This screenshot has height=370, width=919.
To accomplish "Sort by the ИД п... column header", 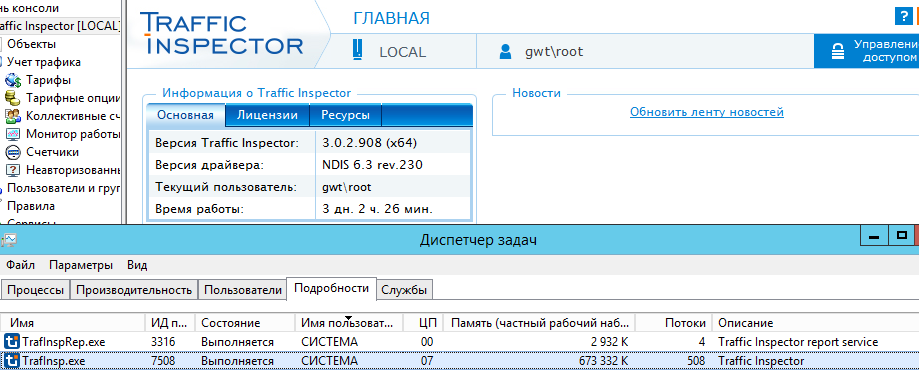I will [170, 323].
